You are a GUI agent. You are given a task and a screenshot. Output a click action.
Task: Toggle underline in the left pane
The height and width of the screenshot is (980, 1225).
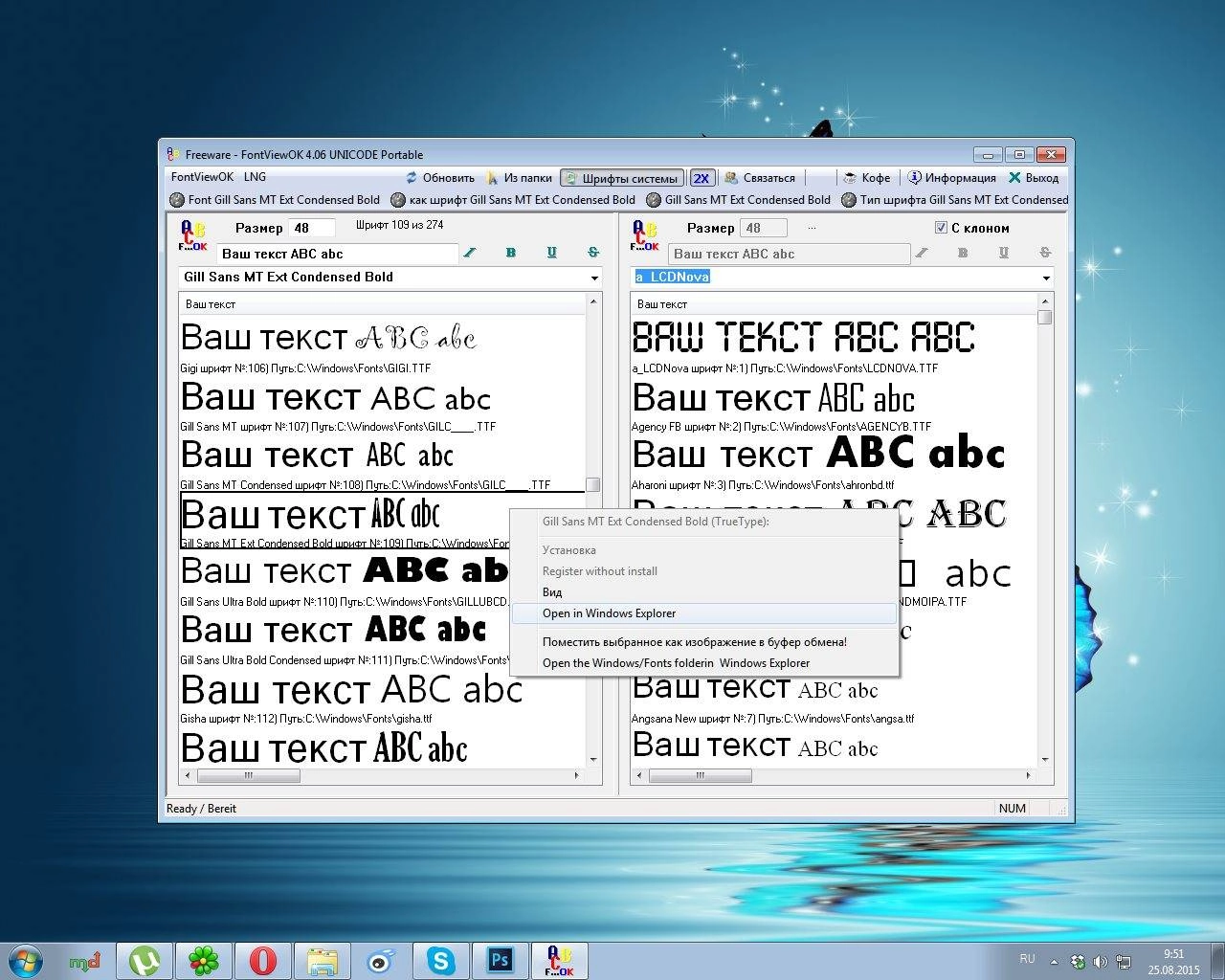[x=551, y=253]
